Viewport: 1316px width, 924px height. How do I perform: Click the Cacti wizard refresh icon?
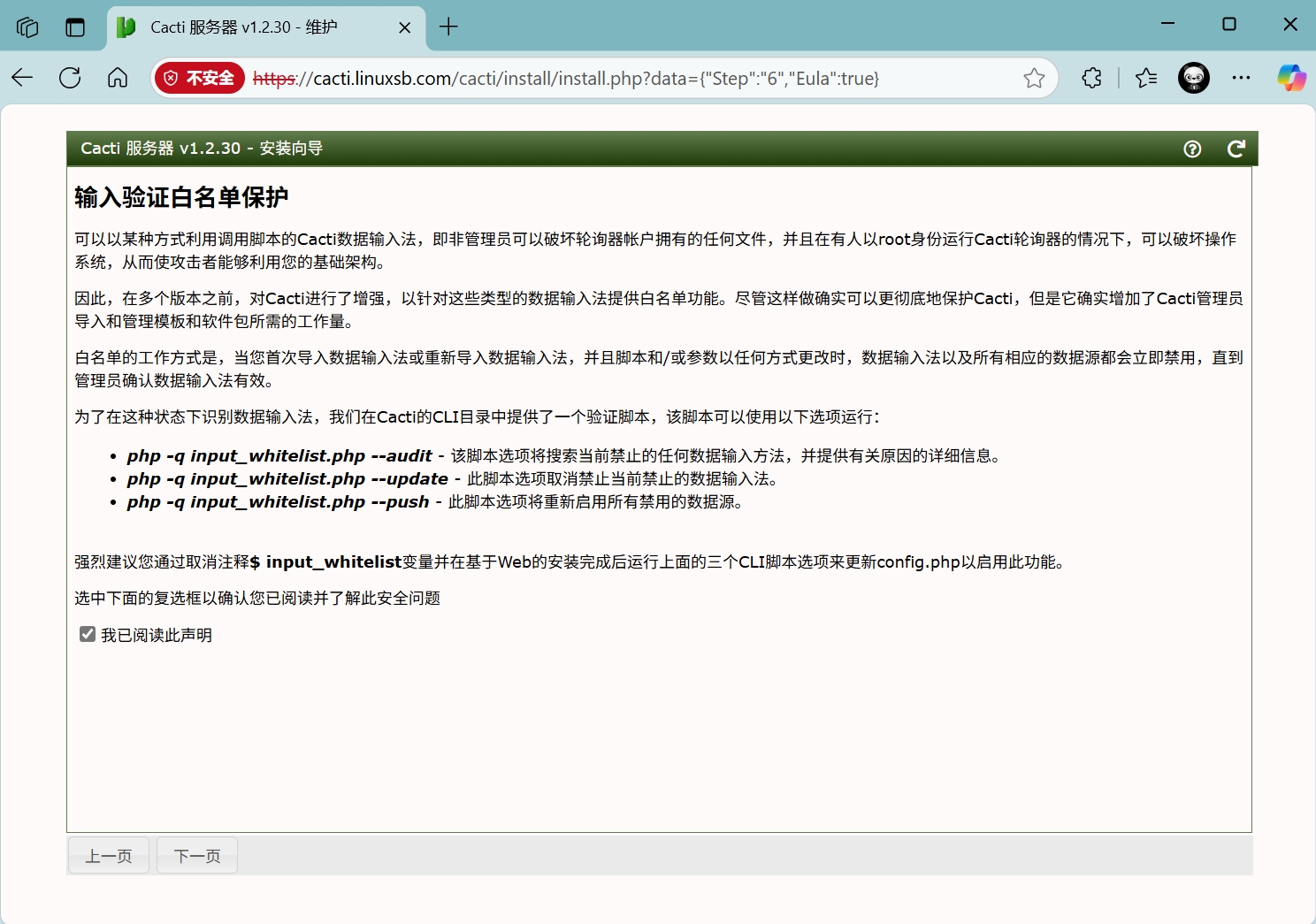tap(1236, 149)
